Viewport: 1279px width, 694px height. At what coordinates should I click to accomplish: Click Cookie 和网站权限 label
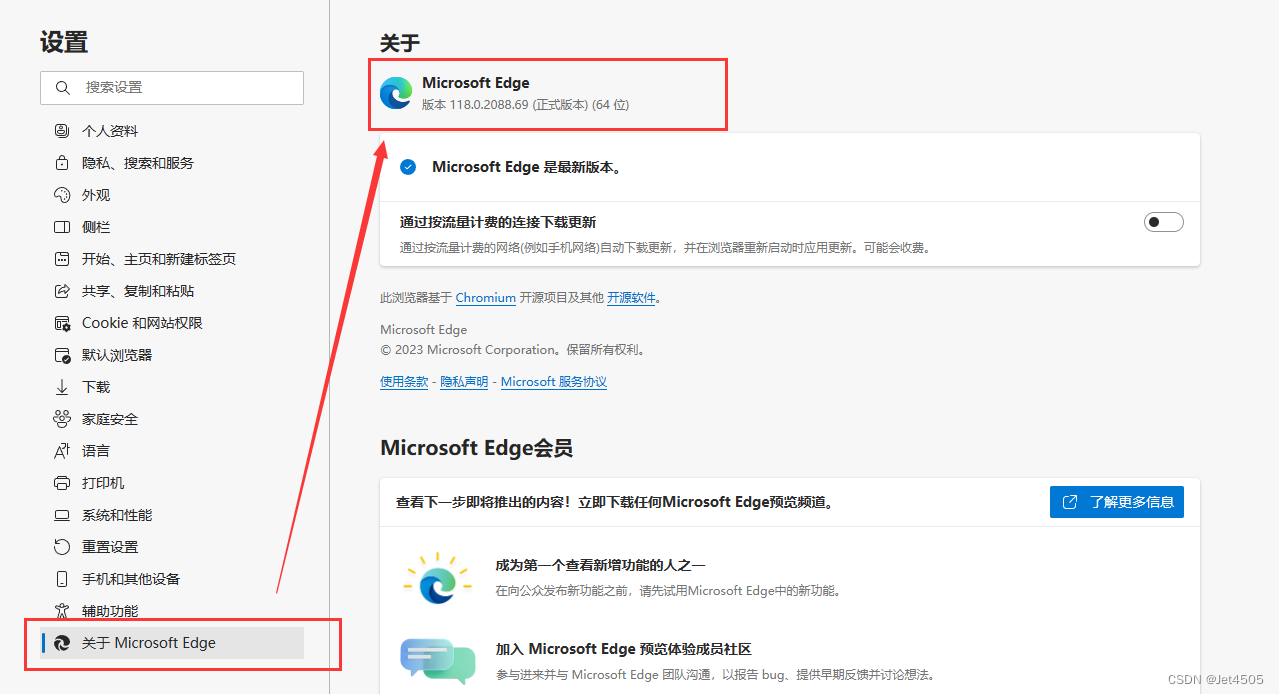pos(142,323)
